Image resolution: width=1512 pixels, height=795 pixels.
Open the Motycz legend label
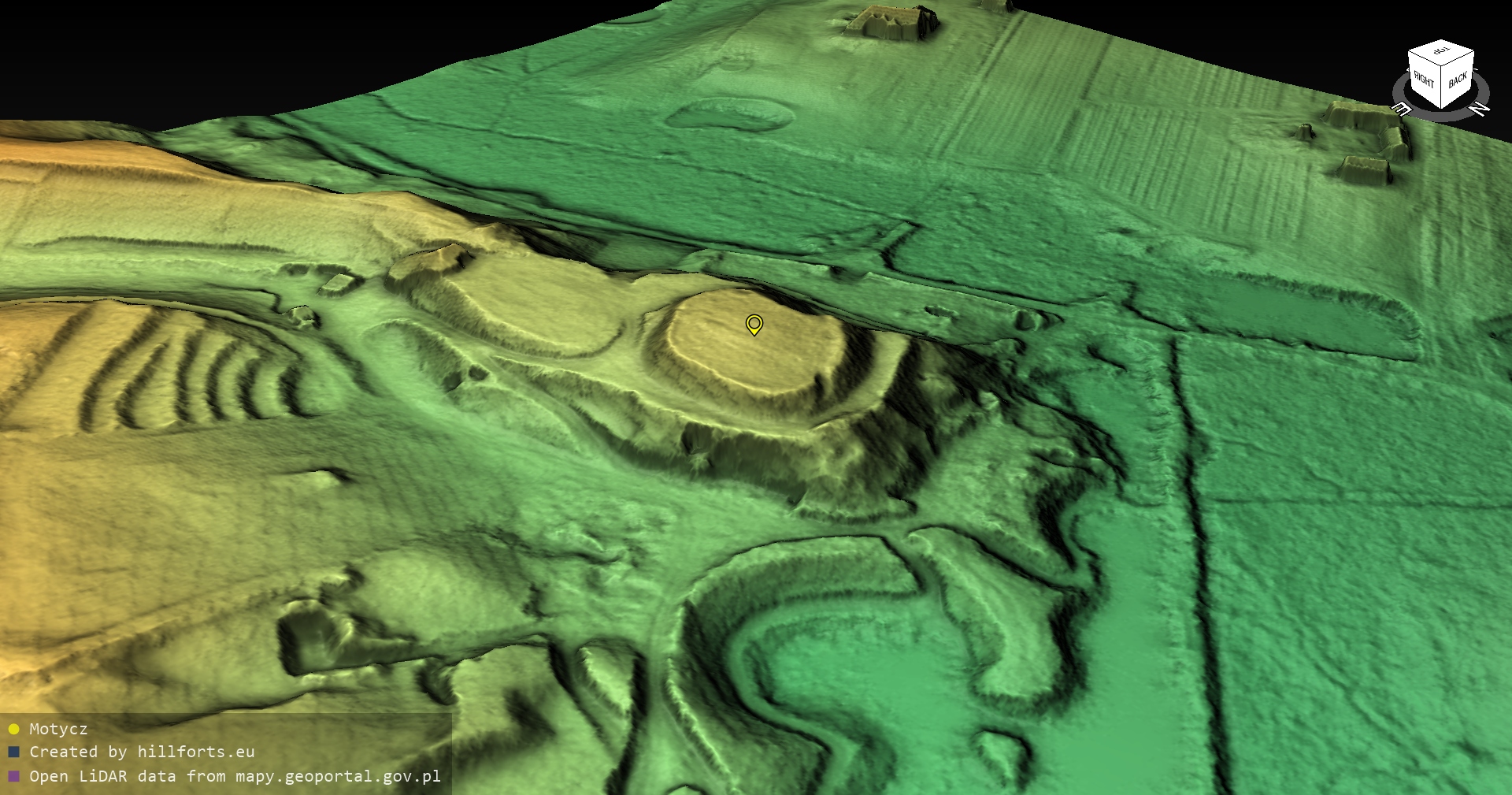[58, 729]
